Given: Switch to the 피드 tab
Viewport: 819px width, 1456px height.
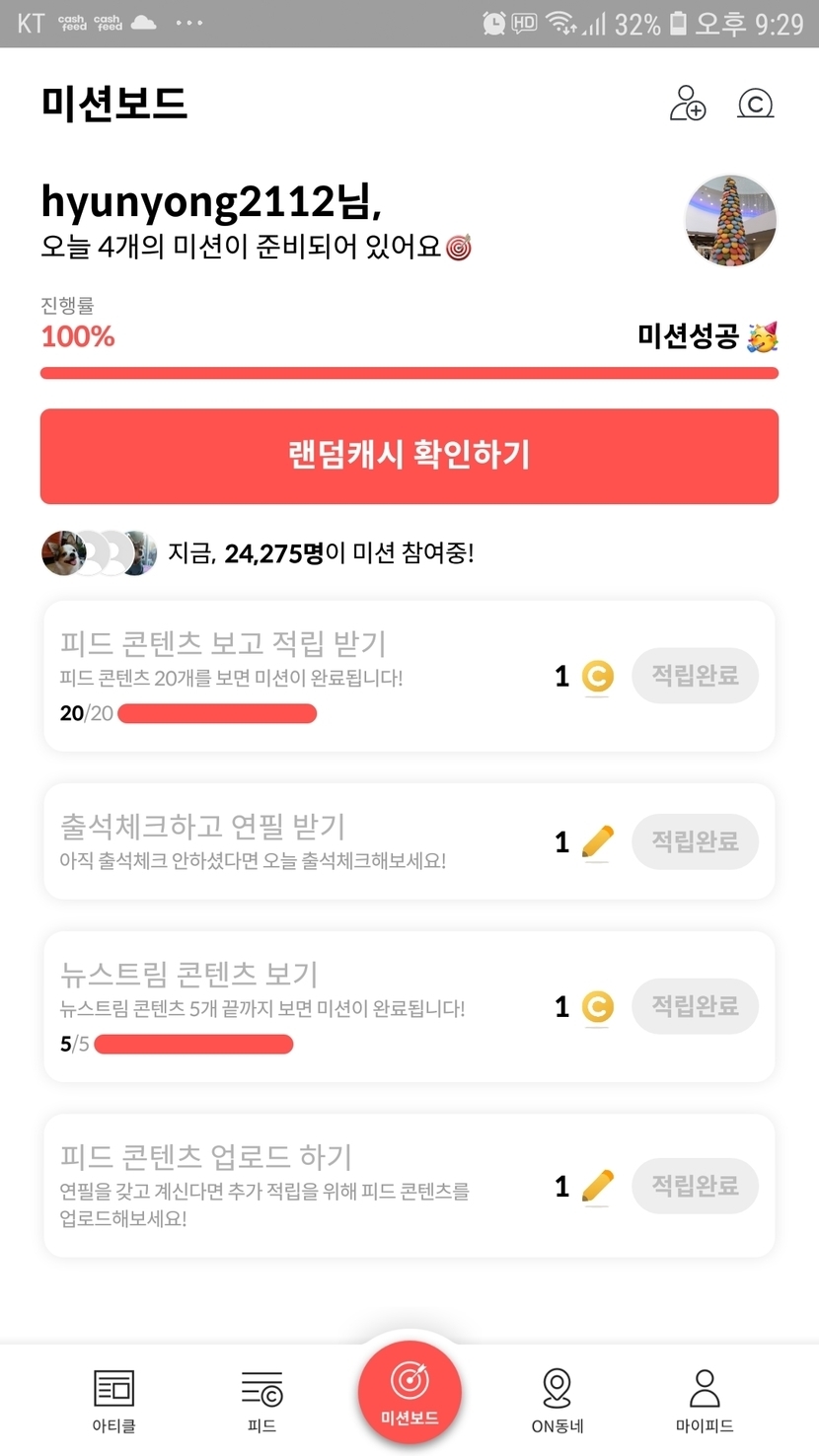Looking at the screenshot, I should tap(261, 1399).
